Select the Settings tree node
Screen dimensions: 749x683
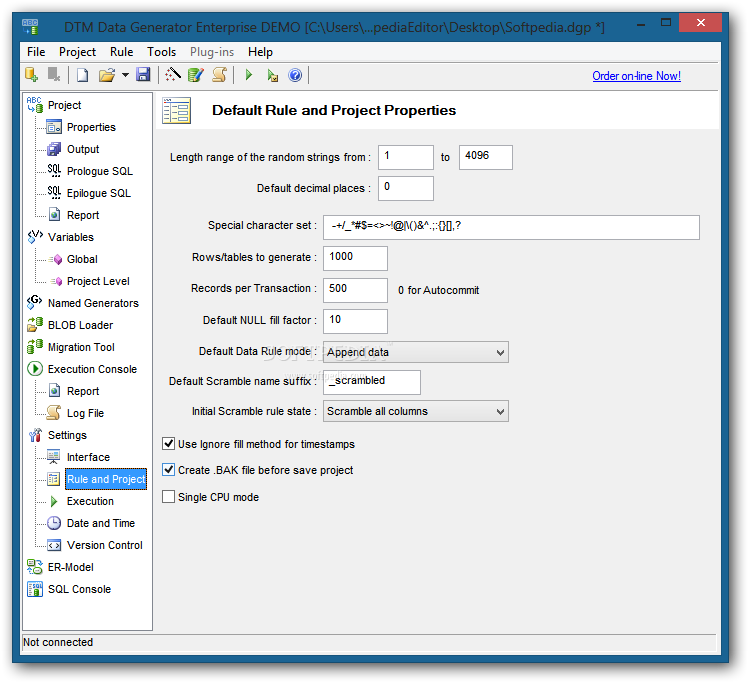[x=67, y=435]
